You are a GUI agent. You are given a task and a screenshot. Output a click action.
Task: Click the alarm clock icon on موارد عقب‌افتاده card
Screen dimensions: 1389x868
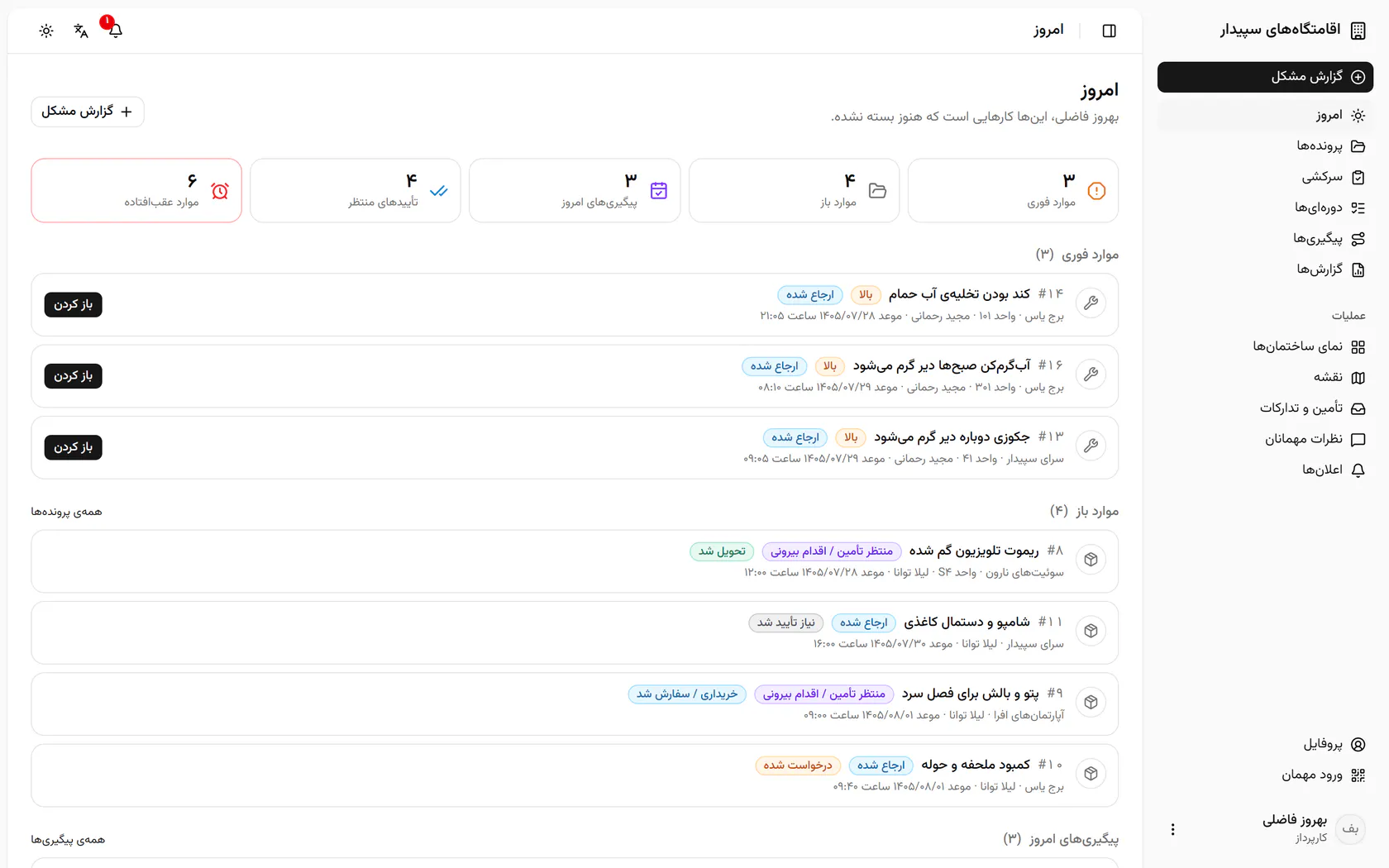(220, 191)
